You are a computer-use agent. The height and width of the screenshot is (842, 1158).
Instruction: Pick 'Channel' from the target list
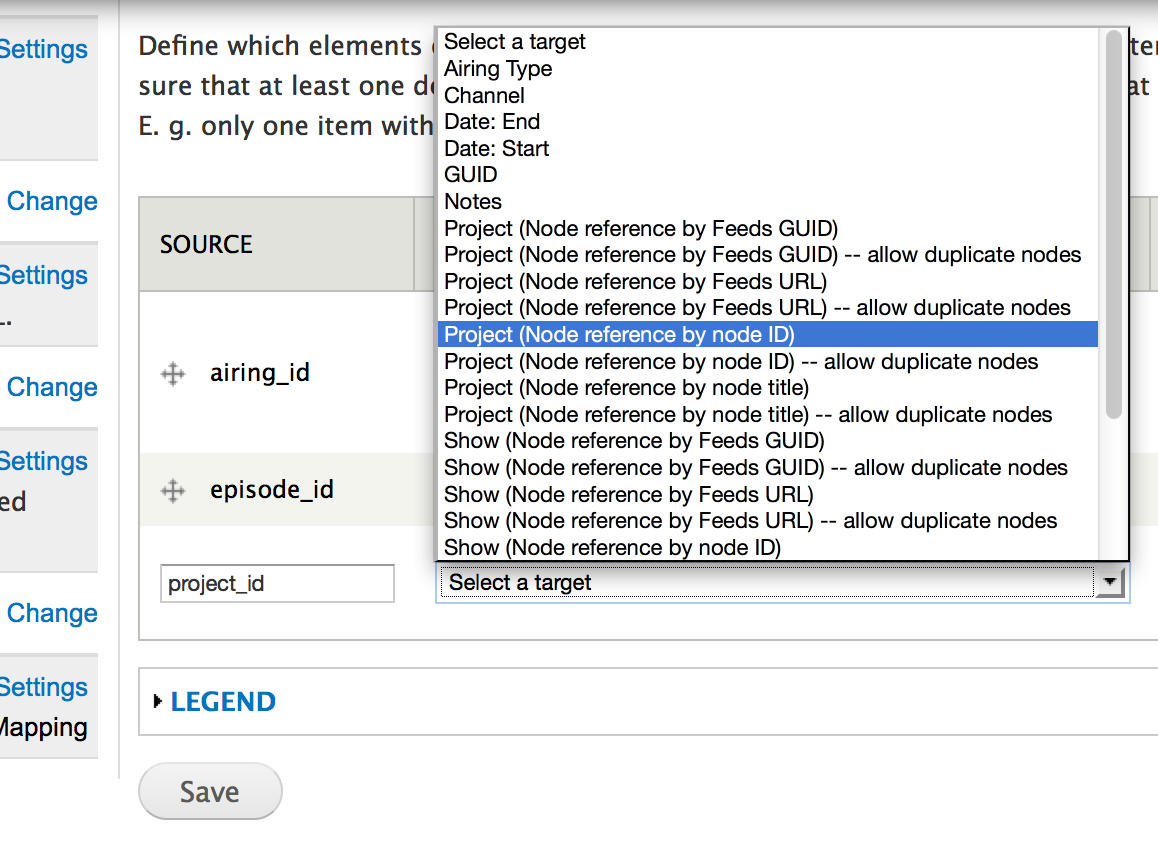pos(484,96)
